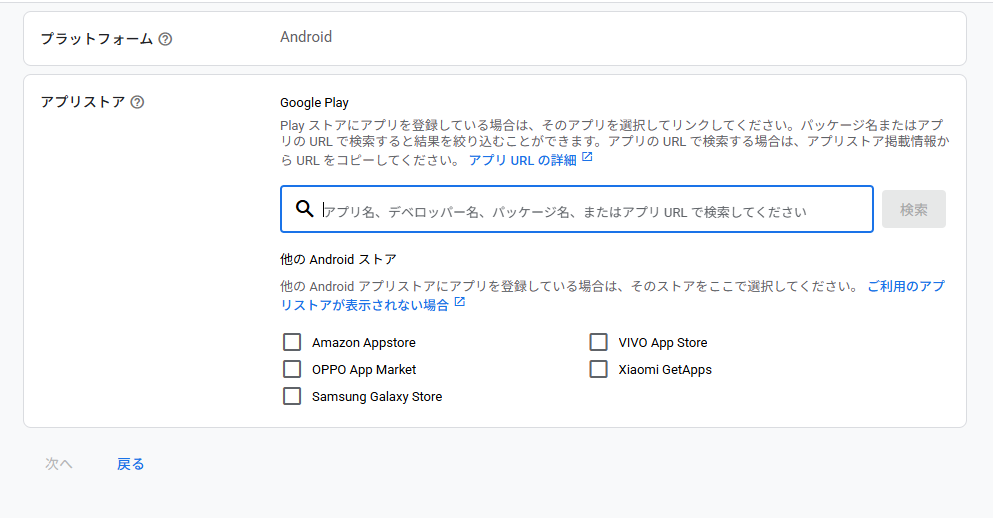Click the external-link icon after アプリ URL の詳細
This screenshot has height=518, width=993.
tap(587, 158)
